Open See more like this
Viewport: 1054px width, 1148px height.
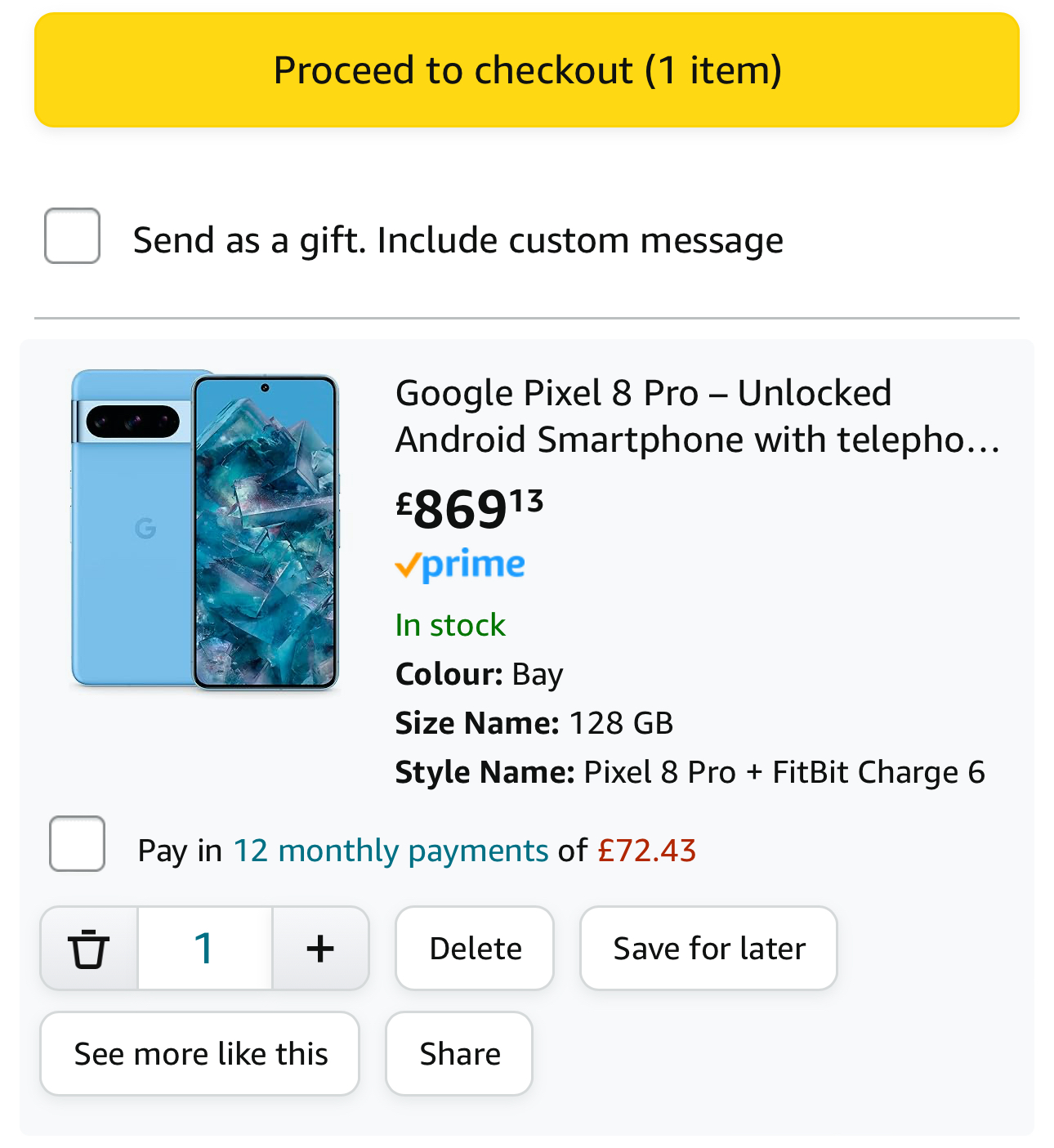pos(200,1054)
